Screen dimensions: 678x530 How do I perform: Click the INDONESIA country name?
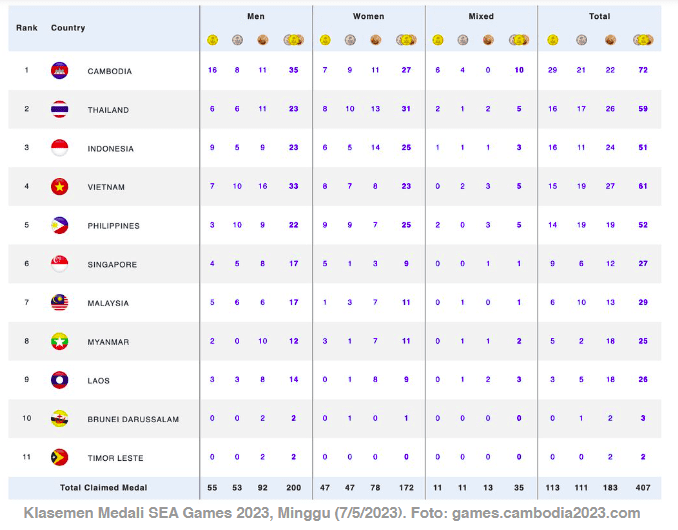click(x=111, y=149)
